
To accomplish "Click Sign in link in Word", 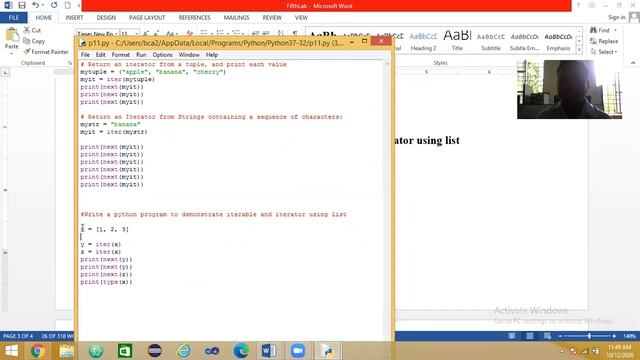I will tap(616, 17).
